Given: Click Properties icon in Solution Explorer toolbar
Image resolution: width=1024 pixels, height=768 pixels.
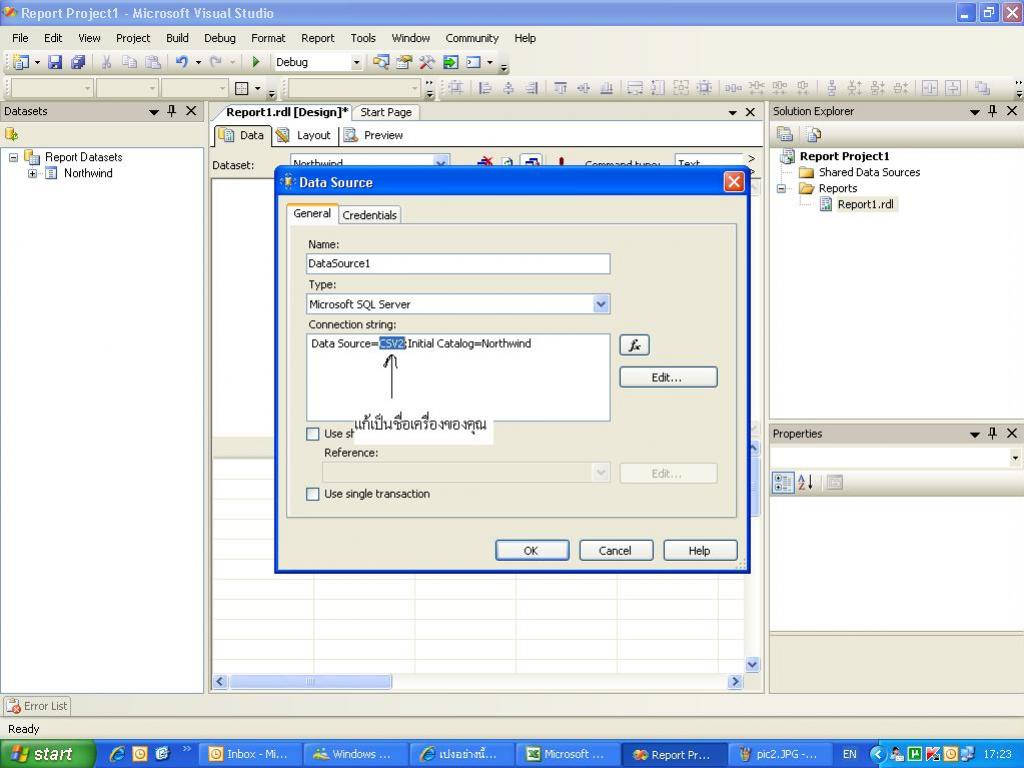Looking at the screenshot, I should click(784, 135).
